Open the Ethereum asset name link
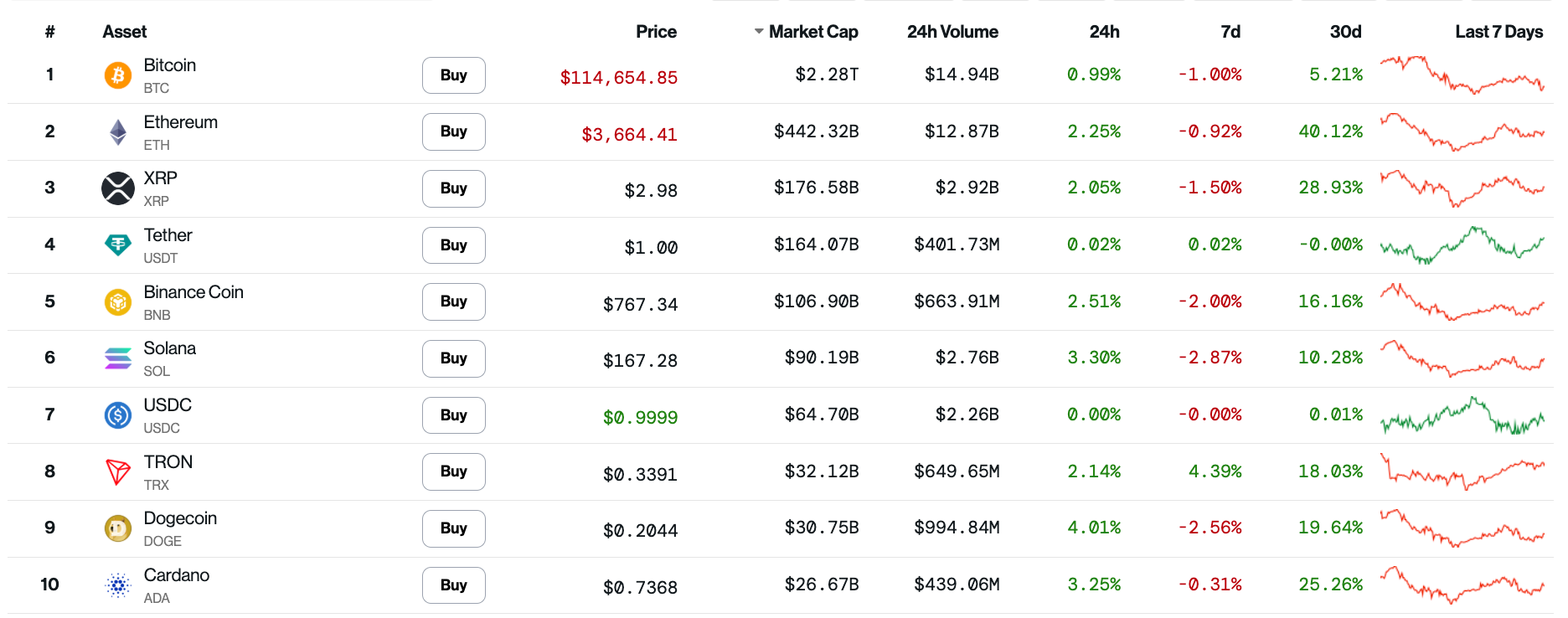Screen dimensions: 1568x618 pyautogui.click(x=181, y=122)
